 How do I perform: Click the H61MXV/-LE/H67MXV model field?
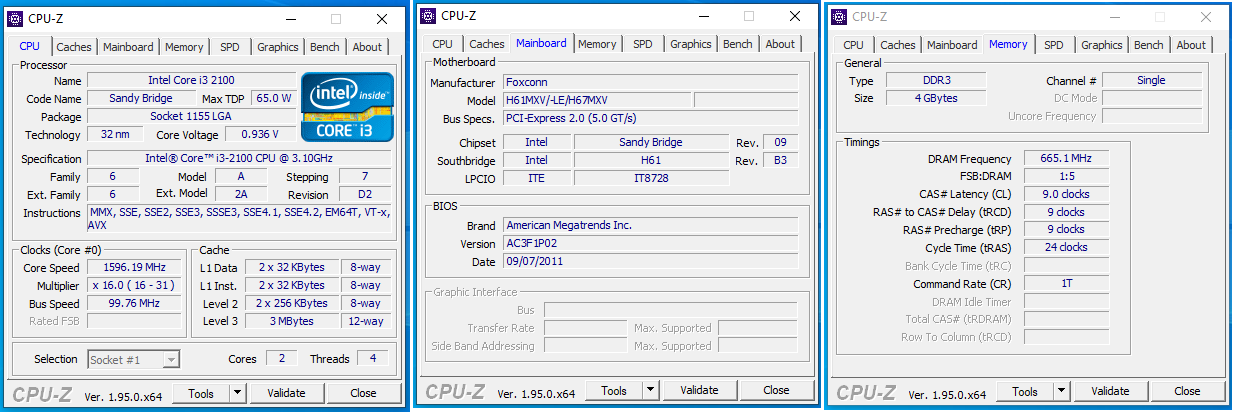click(596, 100)
